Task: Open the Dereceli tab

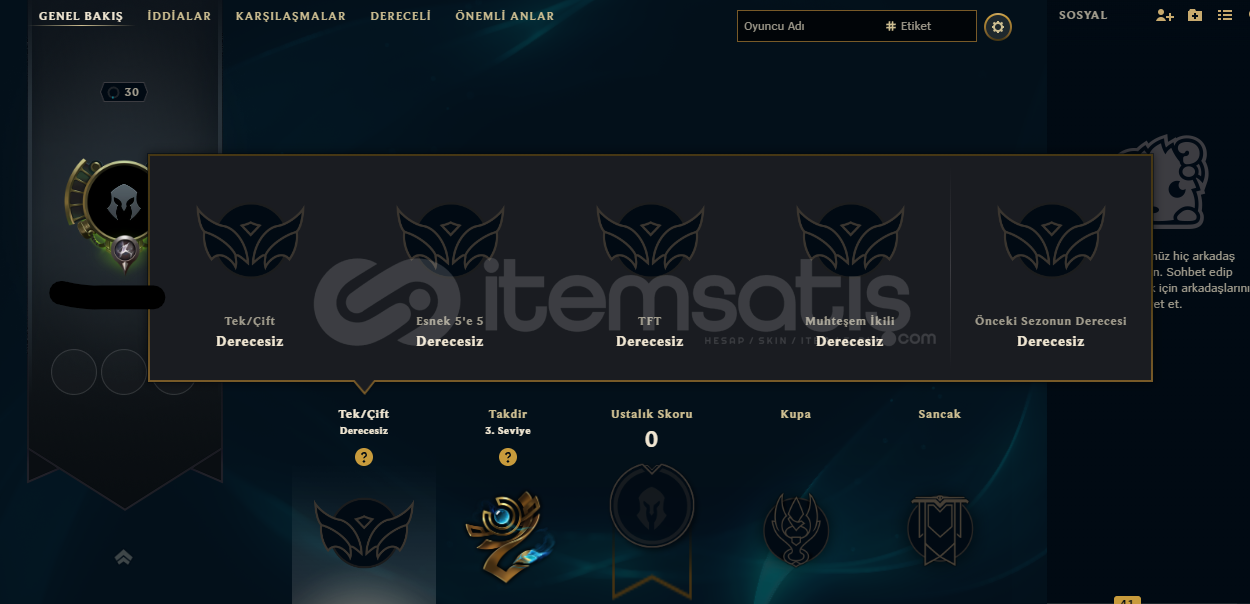Action: pos(400,16)
